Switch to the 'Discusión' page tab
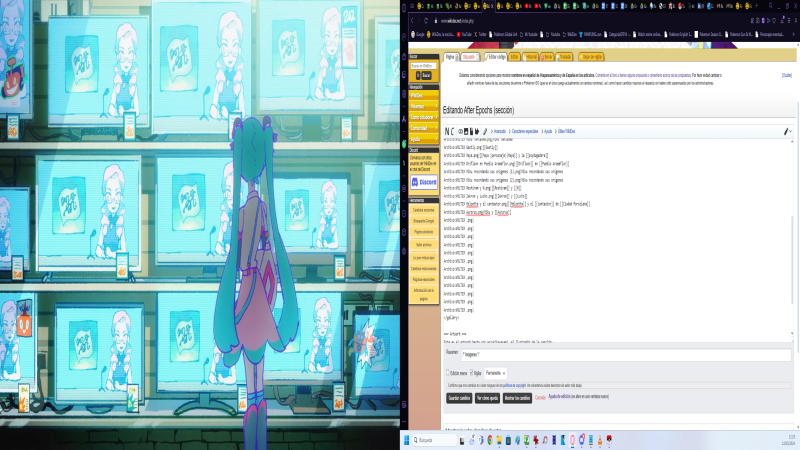This screenshot has height=450, width=800. (469, 57)
